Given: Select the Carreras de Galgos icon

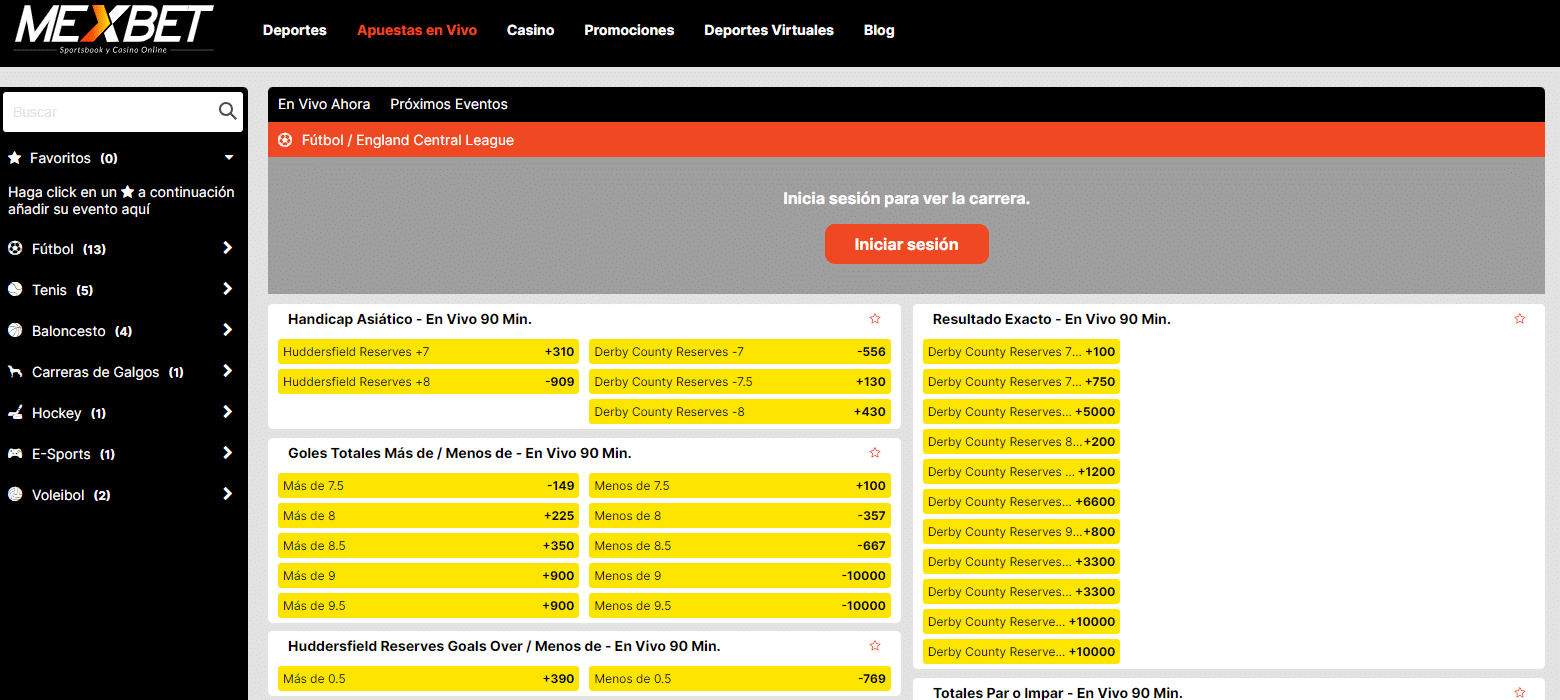Looking at the screenshot, I should (x=14, y=371).
